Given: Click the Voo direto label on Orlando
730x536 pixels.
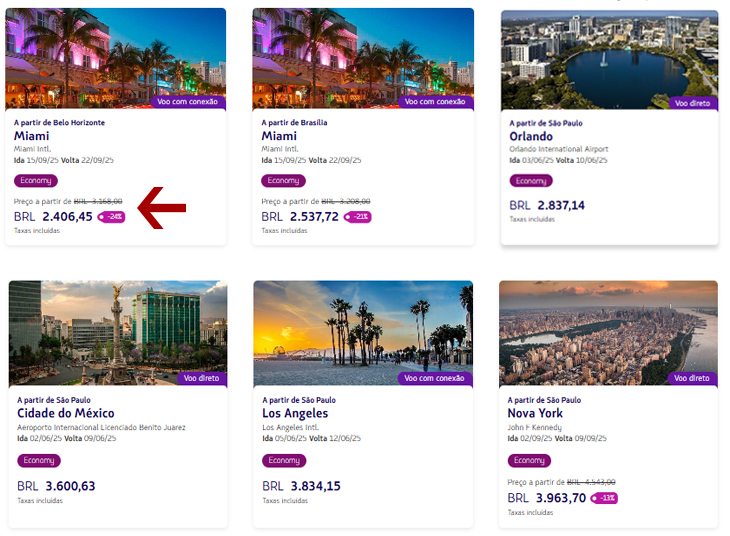Looking at the screenshot, I should (693, 103).
